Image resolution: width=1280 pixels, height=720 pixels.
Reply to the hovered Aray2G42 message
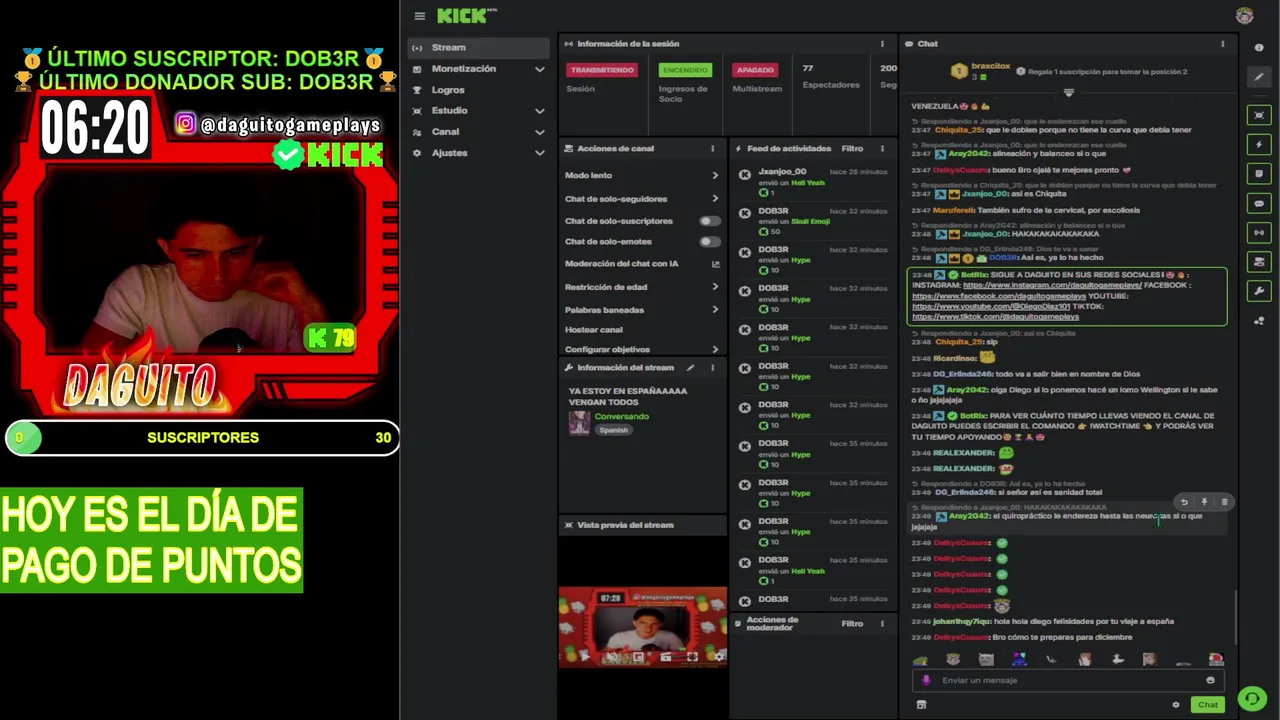tap(1184, 503)
